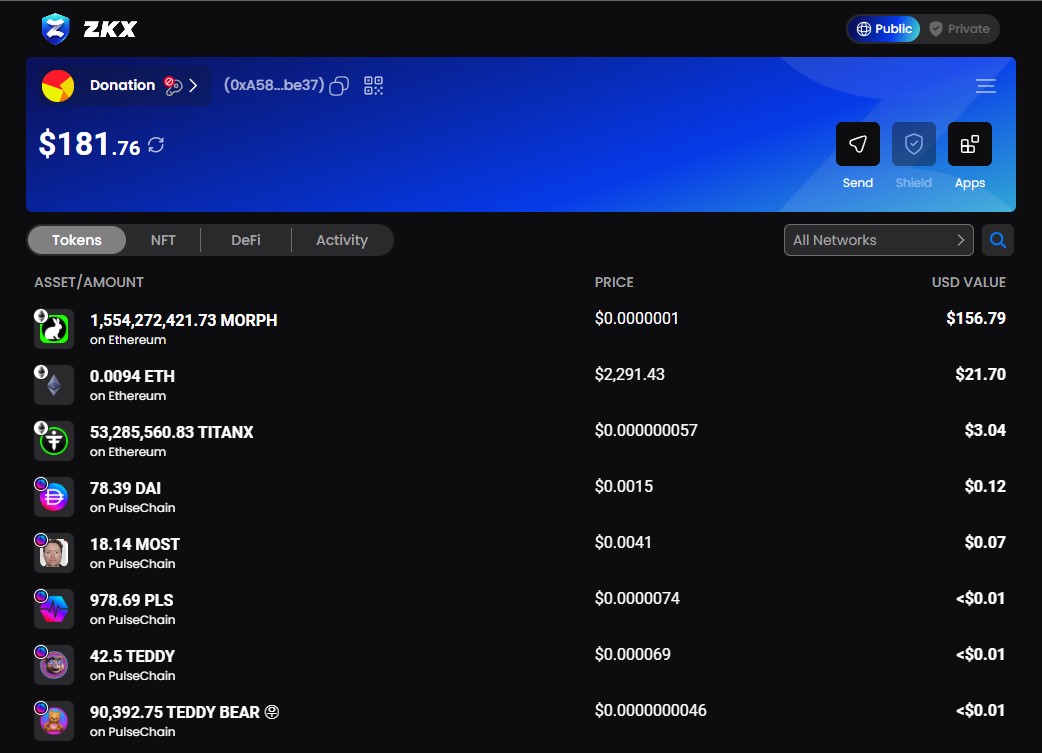Image resolution: width=1042 pixels, height=753 pixels.
Task: Select the 78.39 DAI amount
Action: [125, 488]
